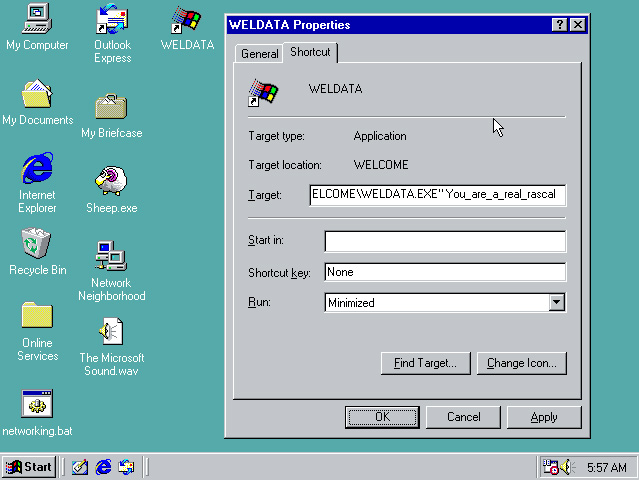This screenshot has height=480, width=639.
Task: Click into the Start in field
Action: (445, 241)
